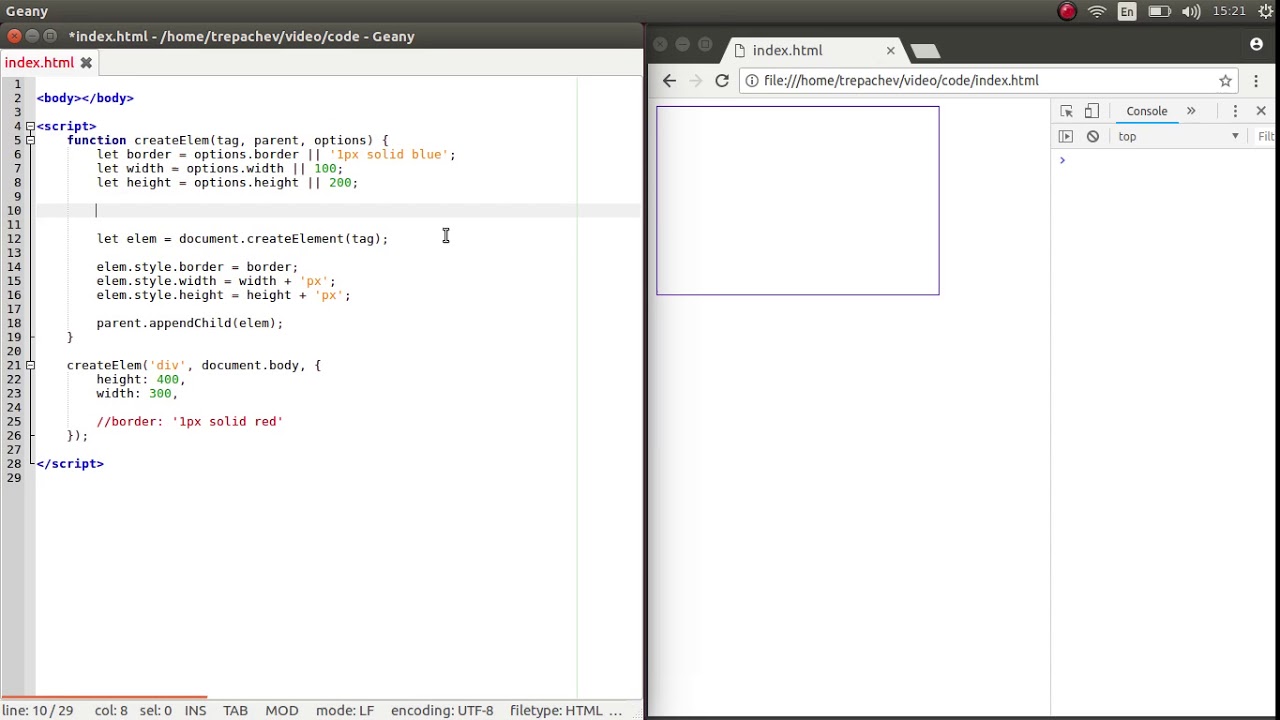View site information icon in address bar
Image resolution: width=1280 pixels, height=720 pixels.
pos(751,81)
